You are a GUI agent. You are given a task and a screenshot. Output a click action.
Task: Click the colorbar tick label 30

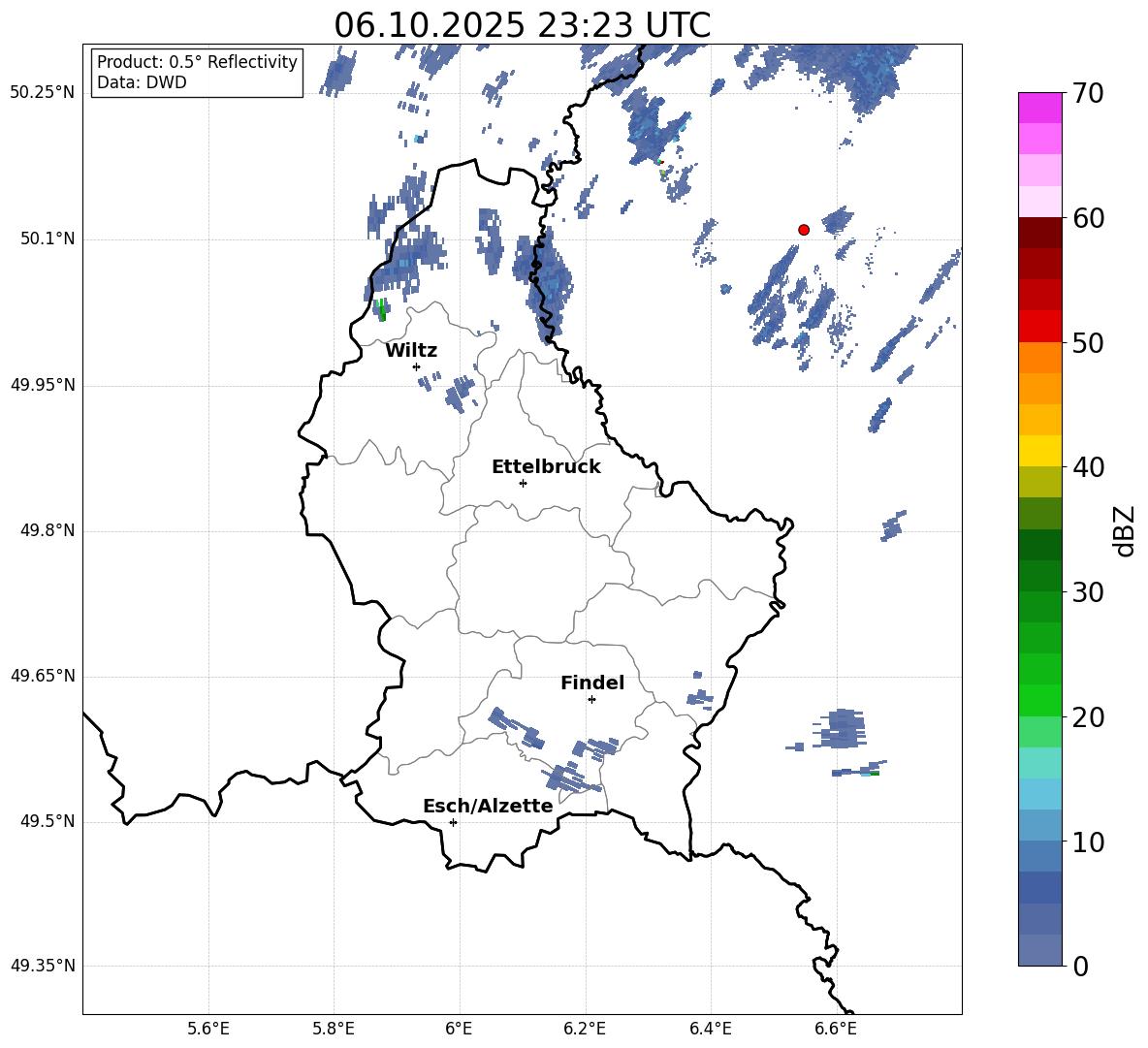pos(1088,592)
